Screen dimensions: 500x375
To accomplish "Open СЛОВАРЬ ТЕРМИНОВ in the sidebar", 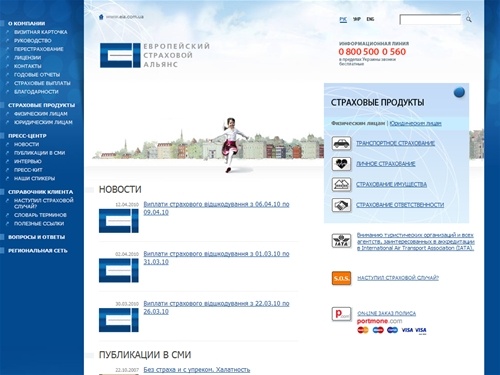I will (x=40, y=215).
